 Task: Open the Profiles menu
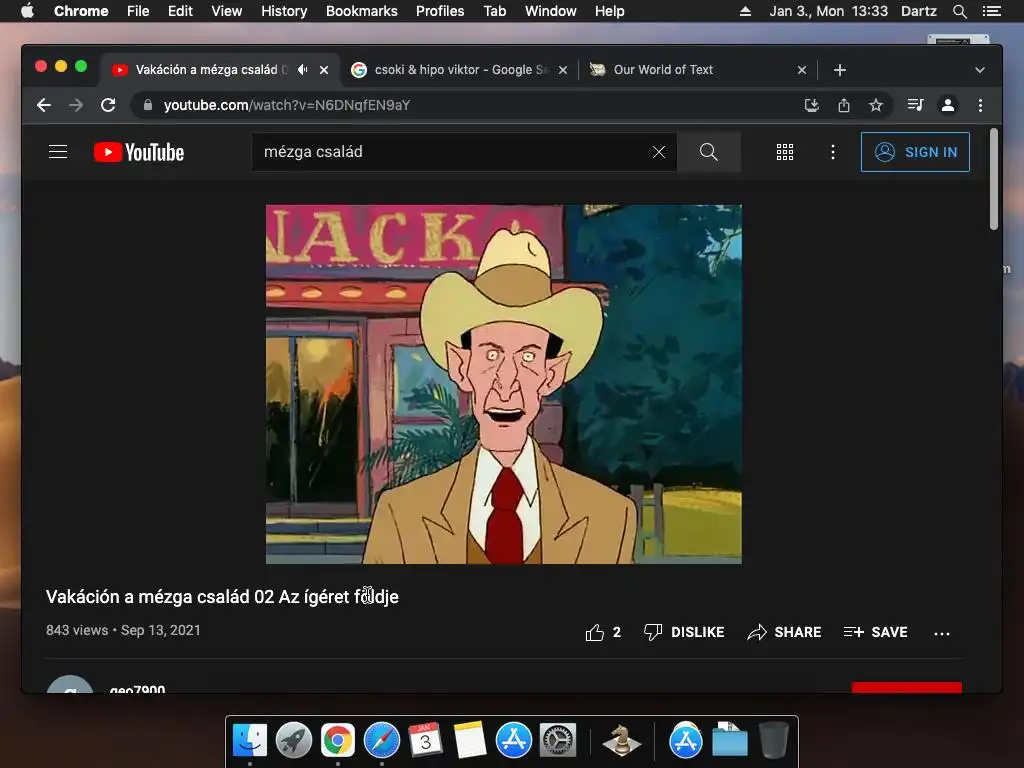[x=440, y=11]
